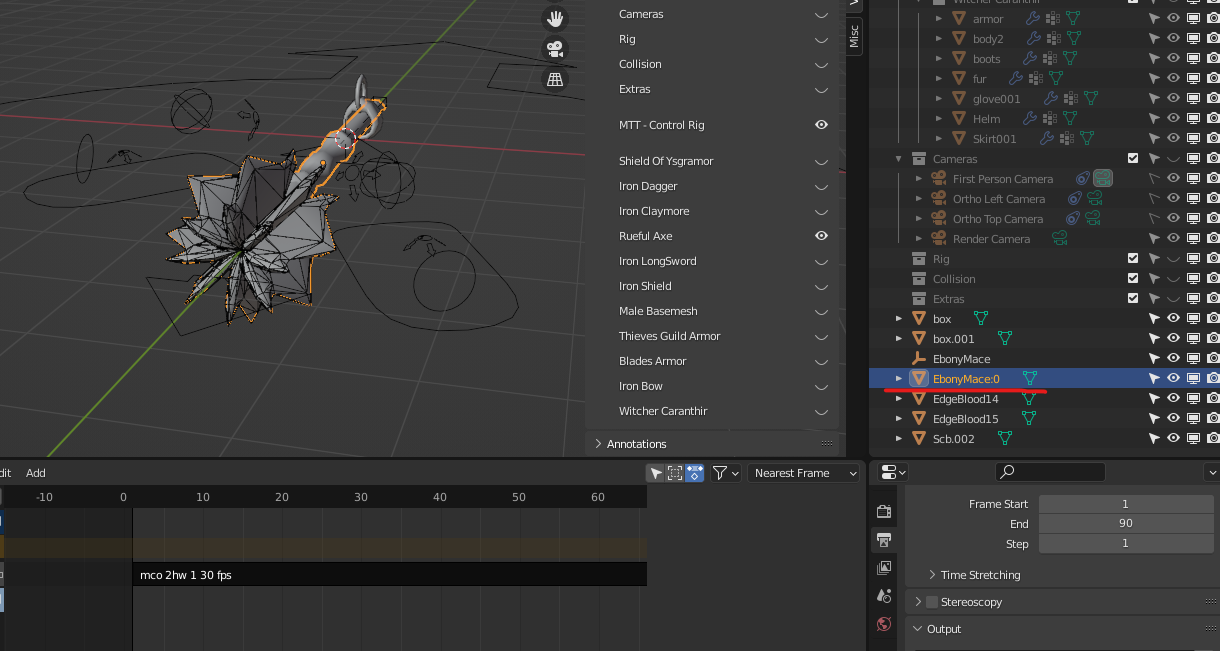Switch perspective/orthographic with the viewport grid icon
Viewport: 1220px width, 651px height.
pyautogui.click(x=555, y=78)
